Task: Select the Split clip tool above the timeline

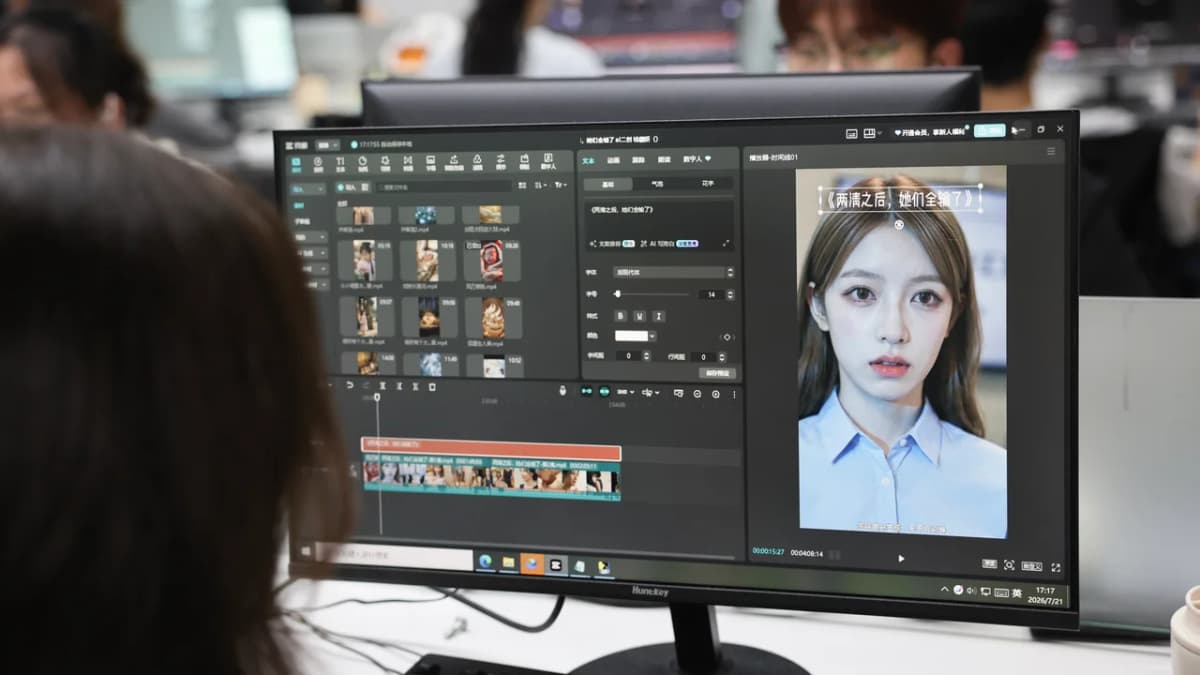Action: tap(382, 386)
